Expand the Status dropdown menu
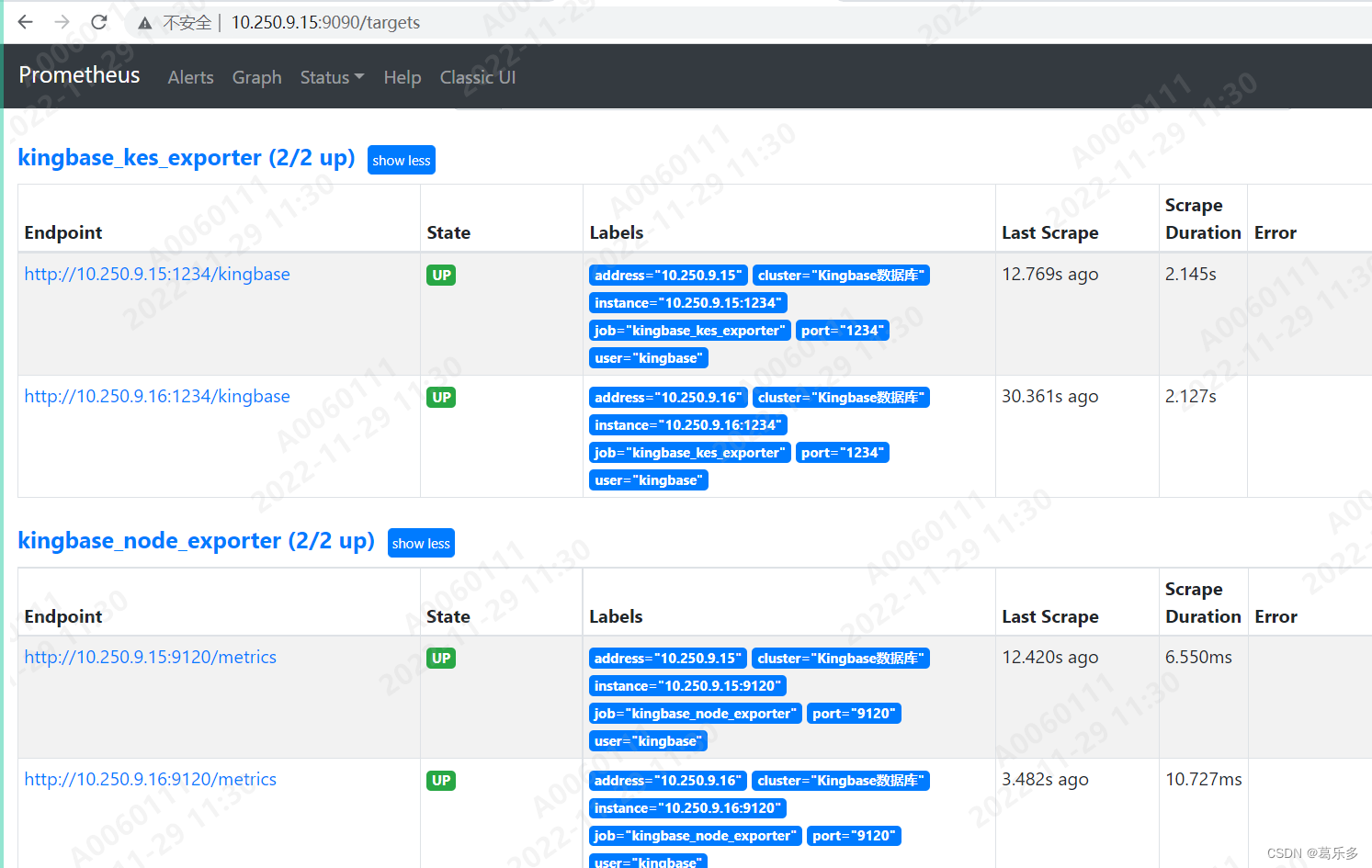The image size is (1372, 868). [x=332, y=77]
